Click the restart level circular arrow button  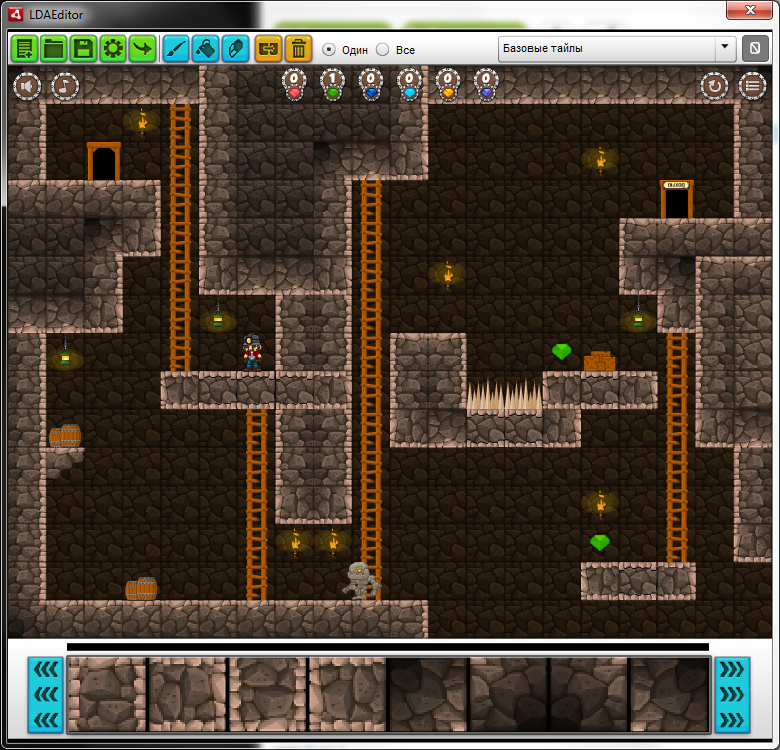pyautogui.click(x=714, y=86)
